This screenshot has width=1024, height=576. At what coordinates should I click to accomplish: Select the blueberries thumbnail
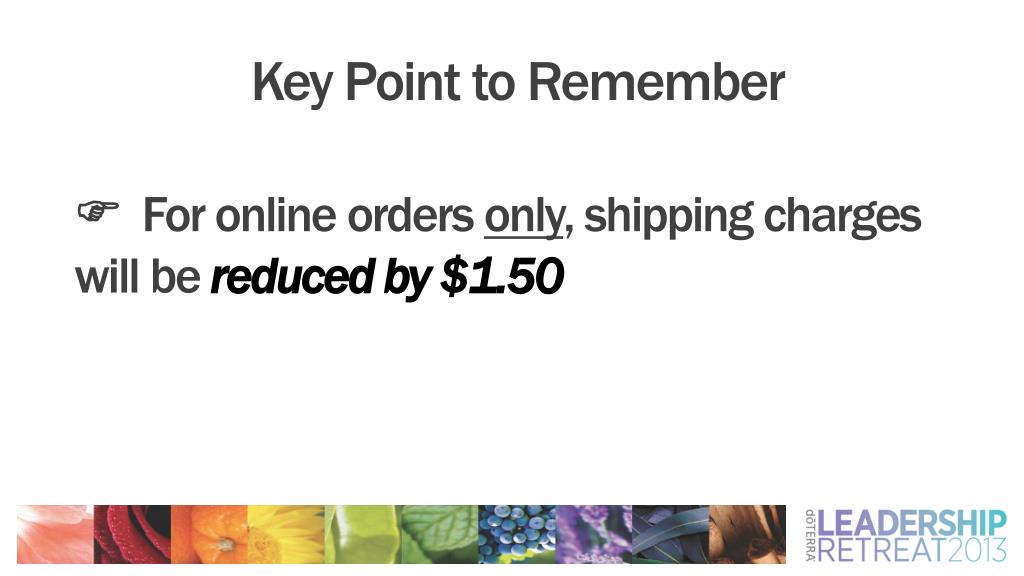(x=517, y=534)
